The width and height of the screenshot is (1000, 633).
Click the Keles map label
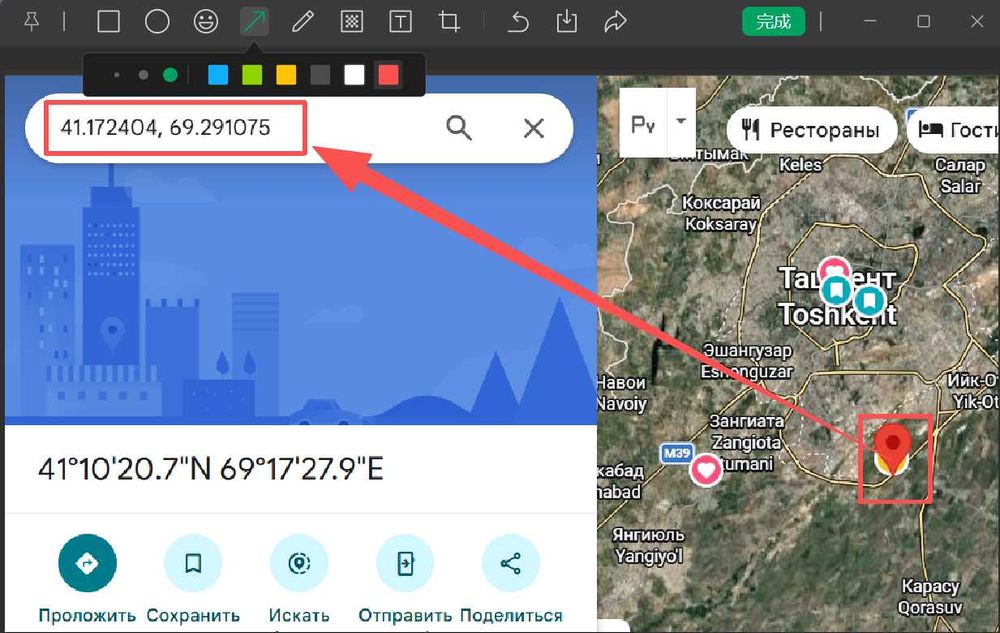click(x=800, y=165)
